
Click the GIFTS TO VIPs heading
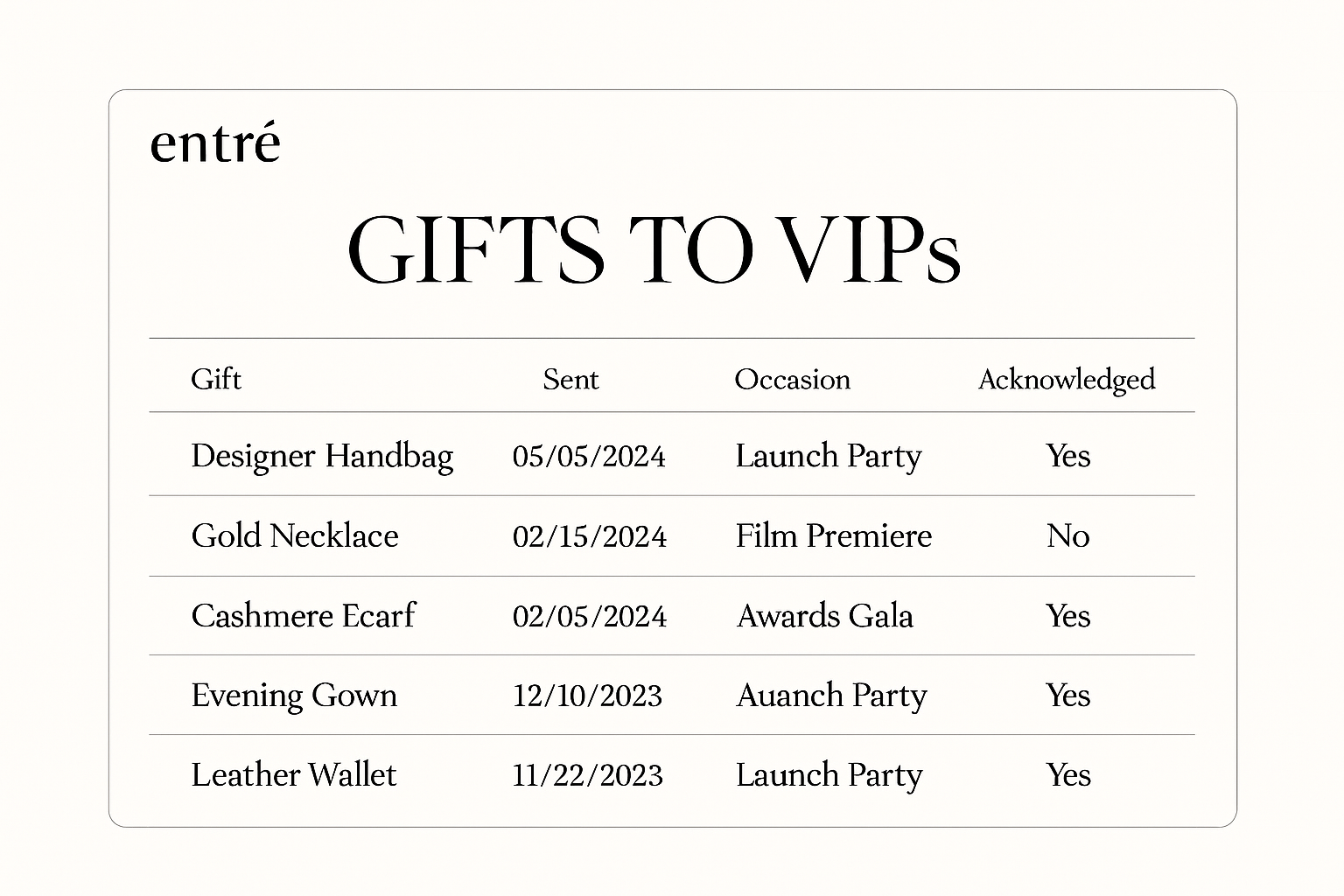654,249
